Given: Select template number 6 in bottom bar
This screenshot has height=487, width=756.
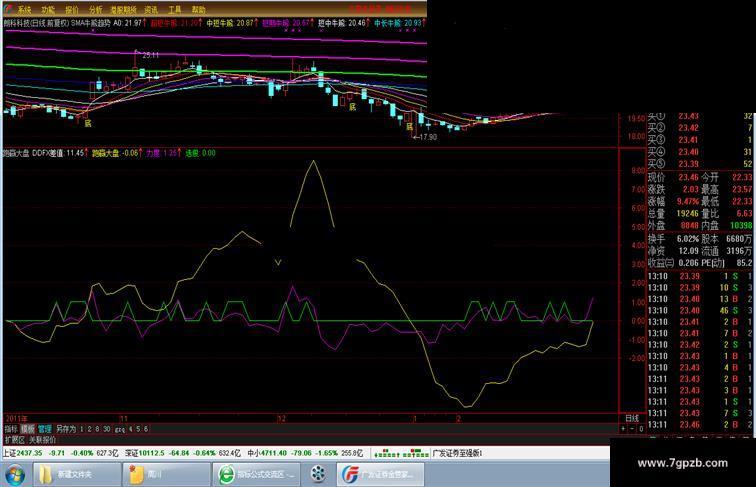Looking at the screenshot, I should tap(146, 429).
